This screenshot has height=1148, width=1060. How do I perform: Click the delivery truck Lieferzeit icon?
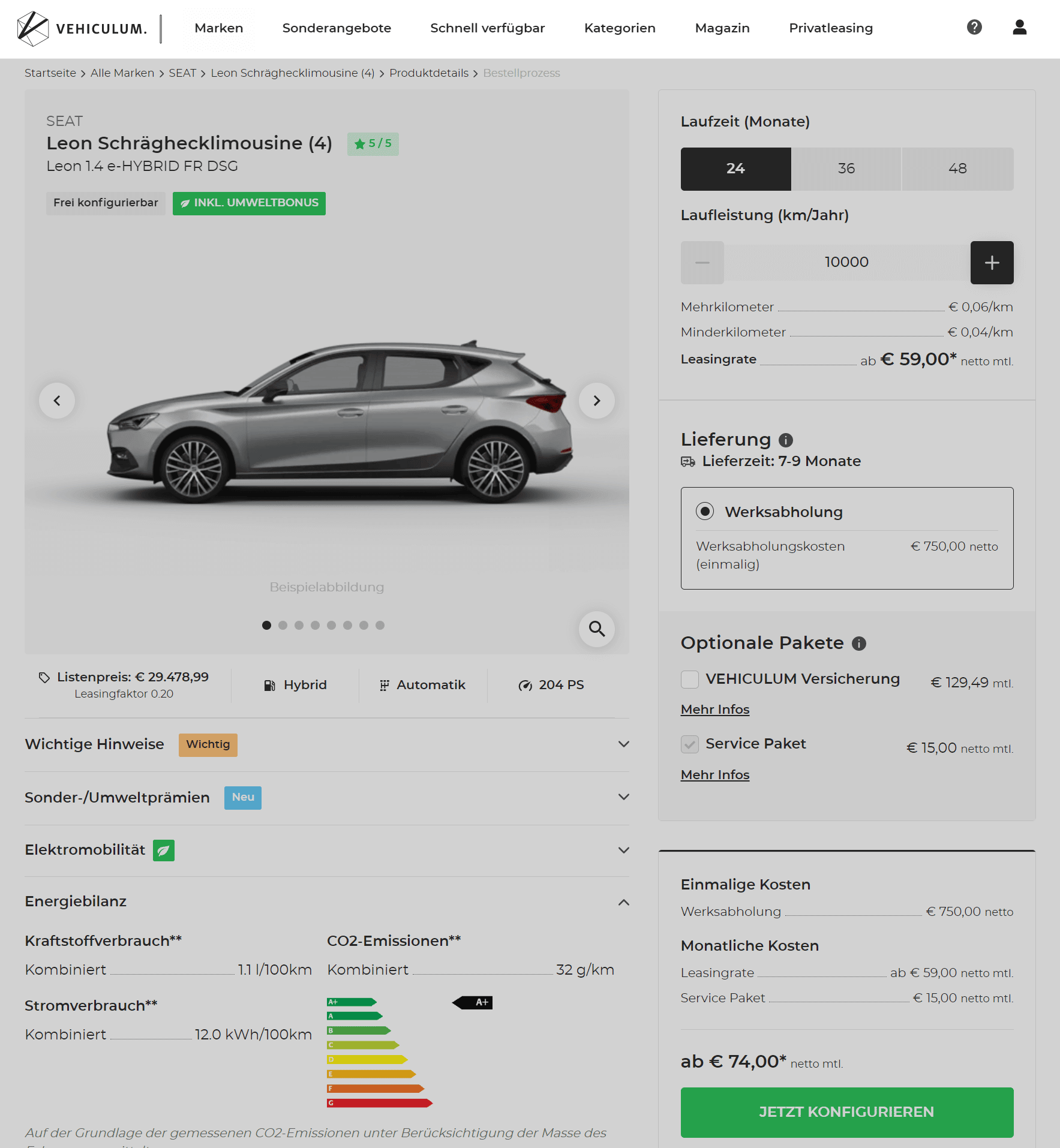(688, 461)
